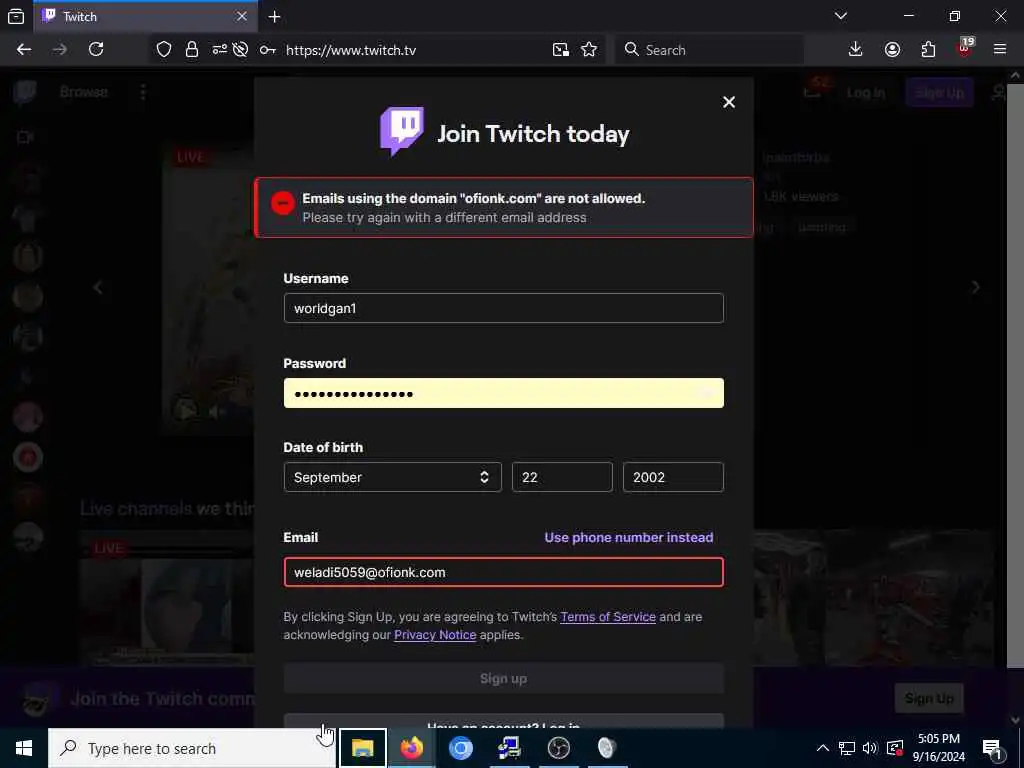Click the saved password key icon
Viewport: 1024px width, 768px height.
click(x=267, y=50)
